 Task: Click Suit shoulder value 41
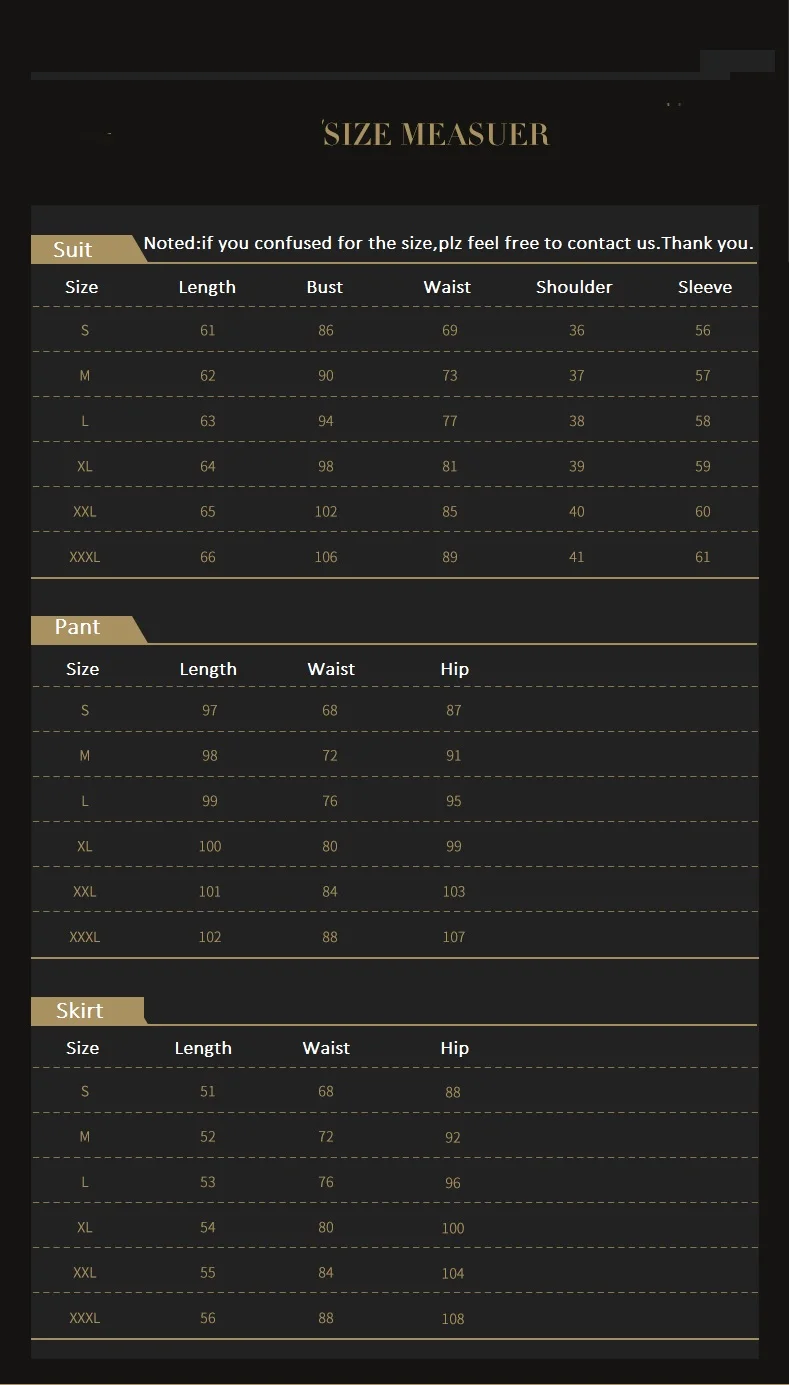click(x=577, y=557)
